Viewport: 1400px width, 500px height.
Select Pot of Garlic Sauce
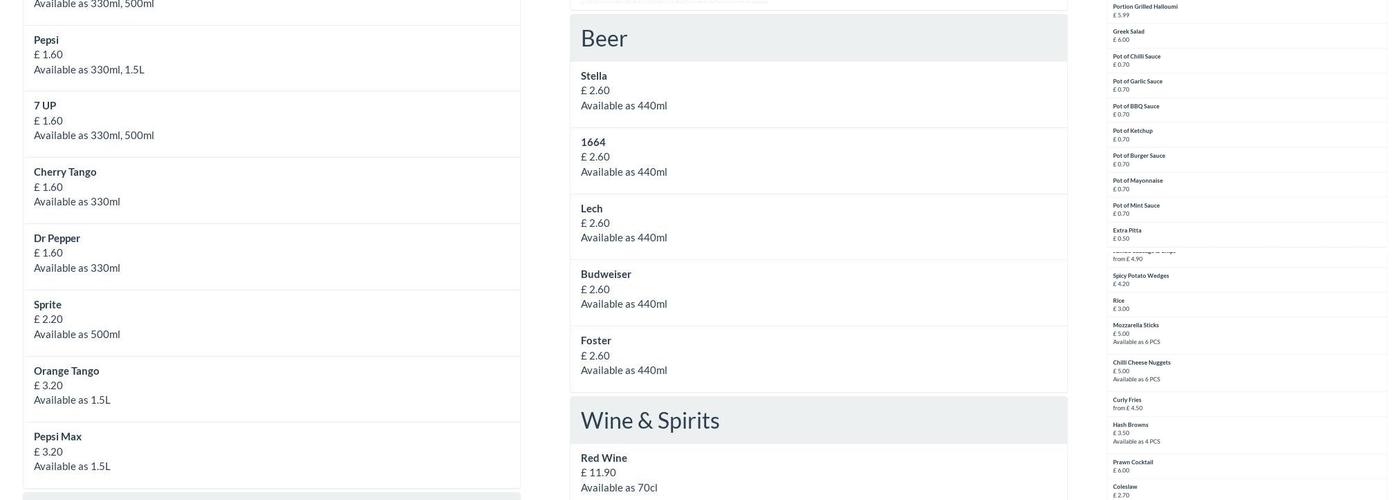click(1138, 81)
